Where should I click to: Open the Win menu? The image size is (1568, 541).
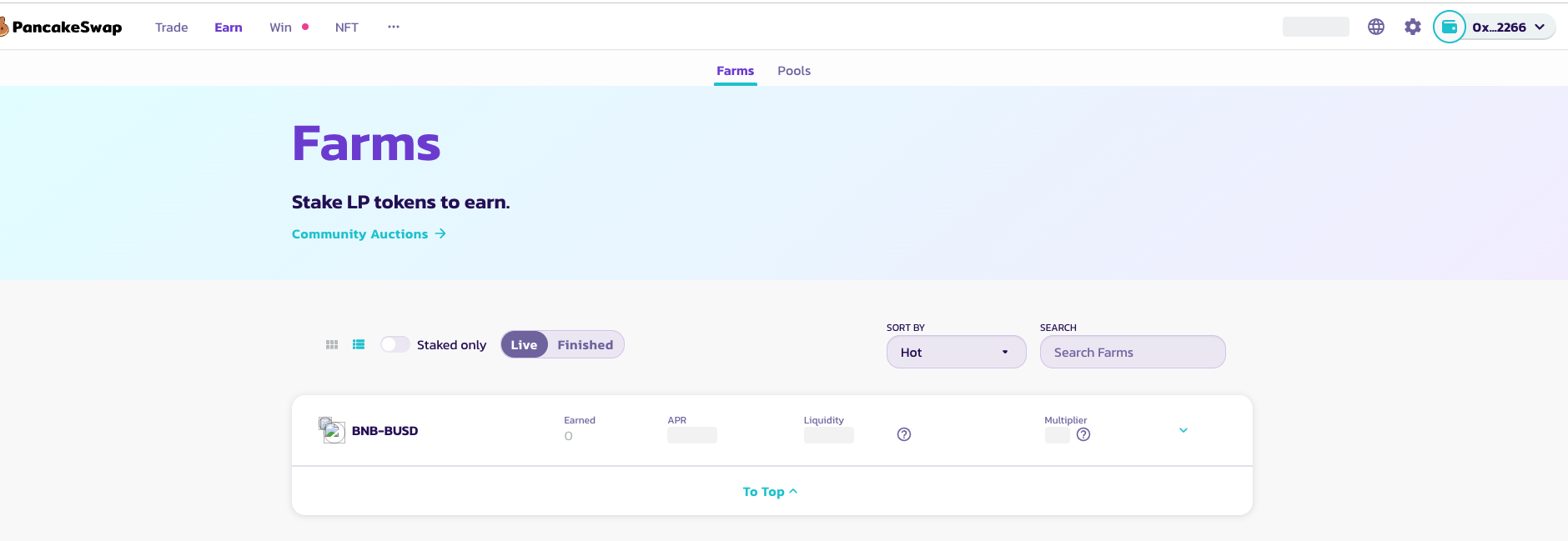(x=281, y=28)
